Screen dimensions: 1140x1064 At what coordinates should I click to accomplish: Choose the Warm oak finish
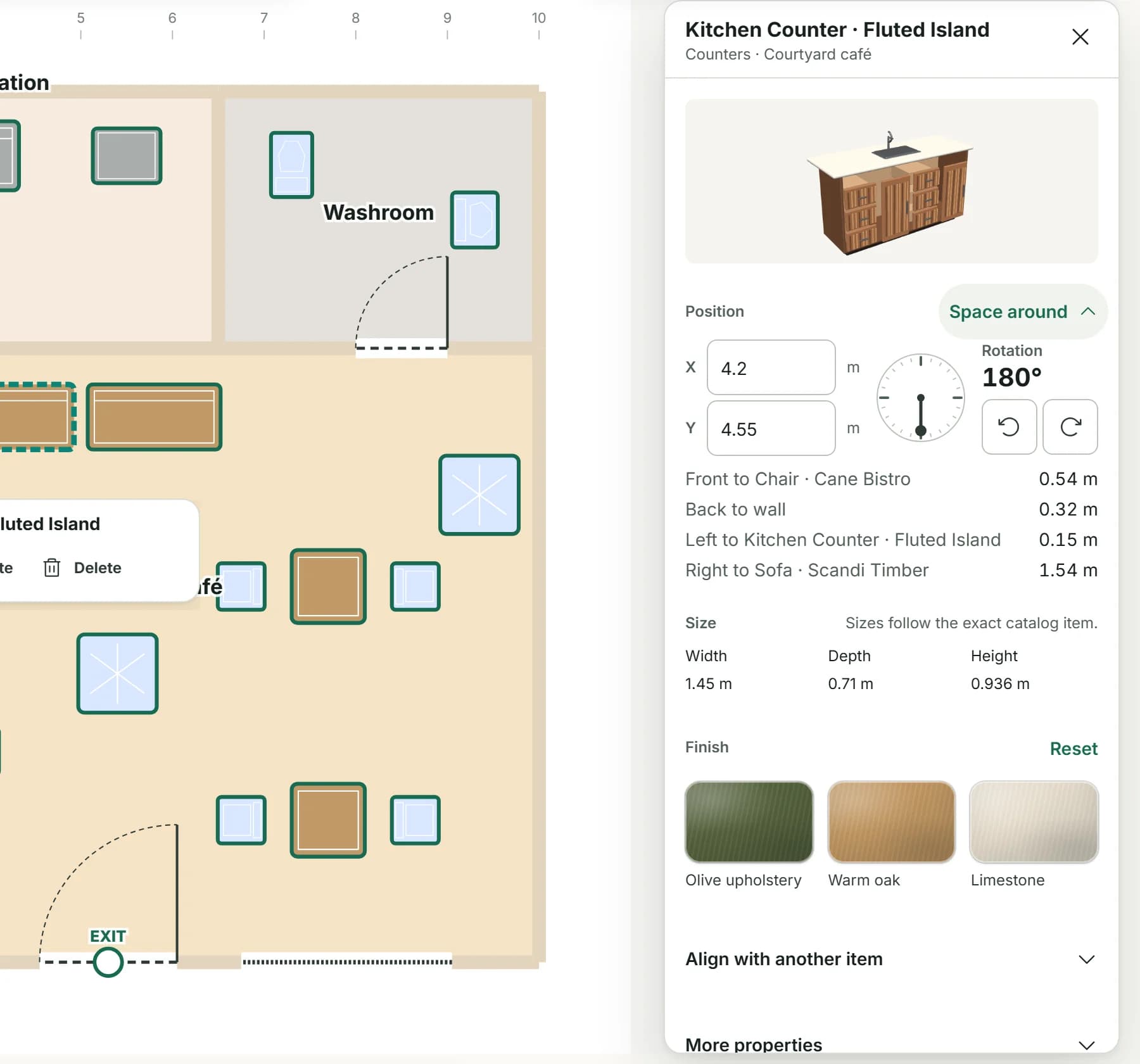(891, 821)
